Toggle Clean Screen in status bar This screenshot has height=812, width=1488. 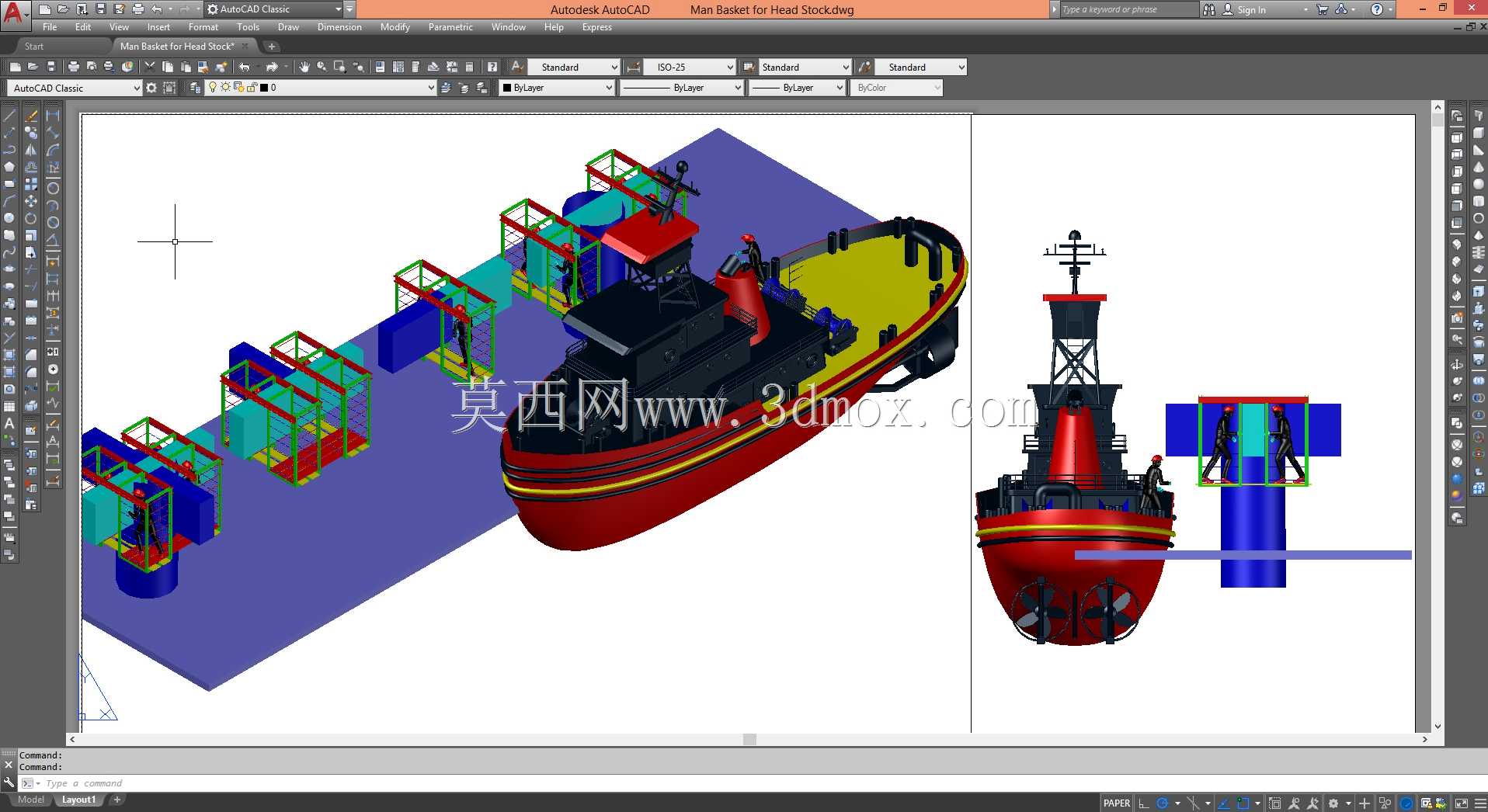click(x=1461, y=803)
